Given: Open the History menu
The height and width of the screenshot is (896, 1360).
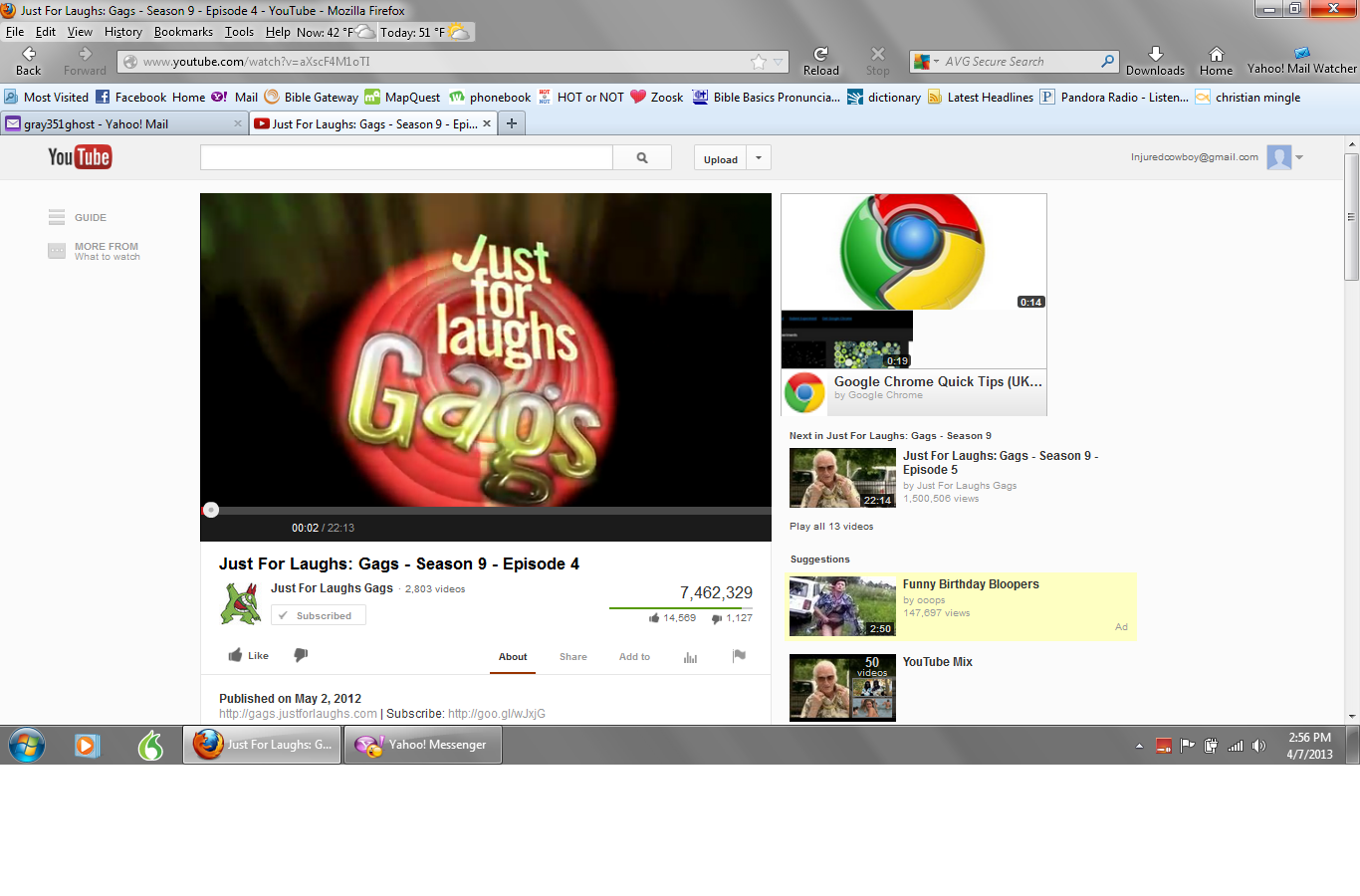Looking at the screenshot, I should (x=123, y=32).
